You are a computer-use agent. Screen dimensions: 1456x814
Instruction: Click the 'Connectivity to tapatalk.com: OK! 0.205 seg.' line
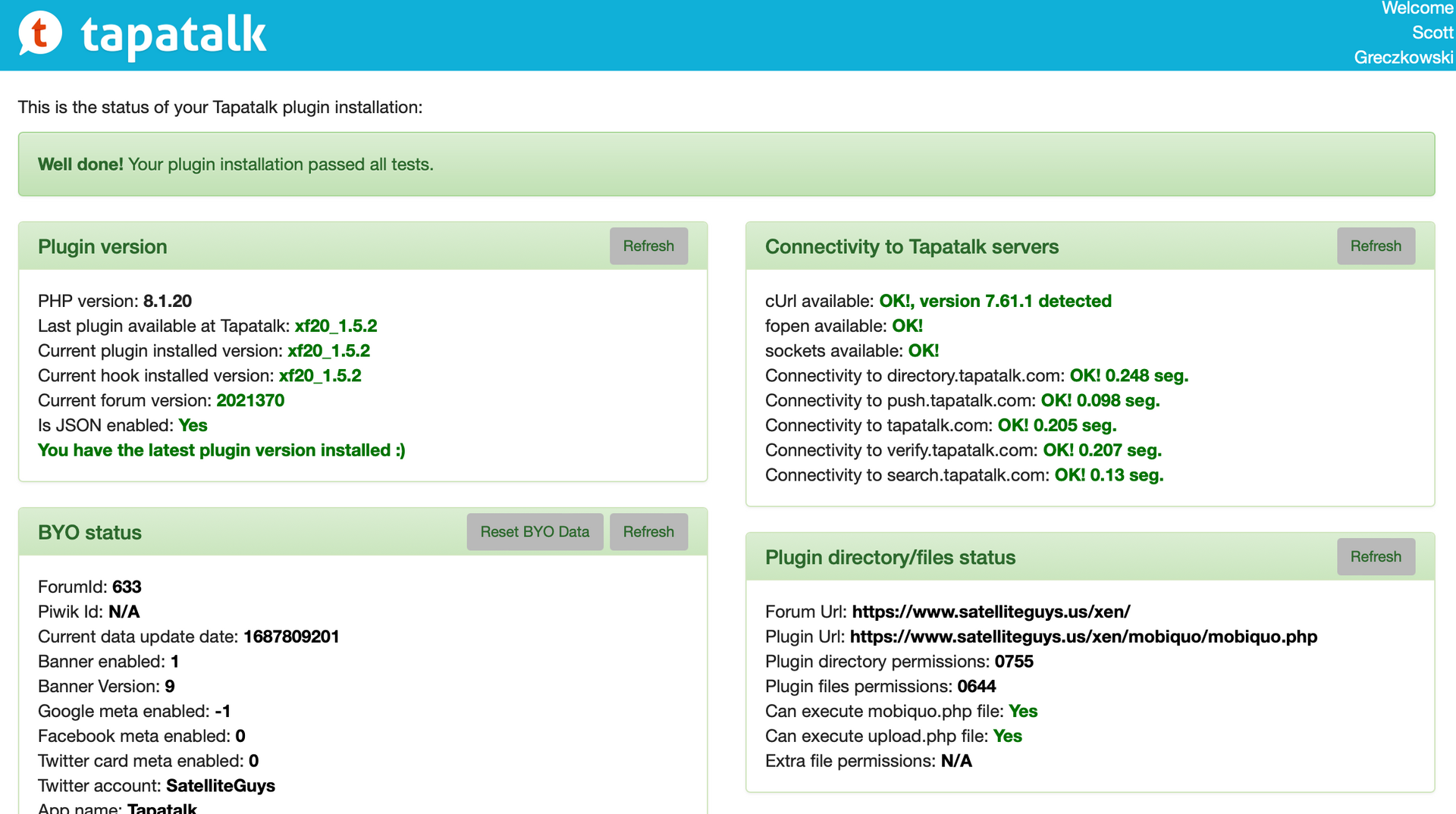tap(941, 426)
